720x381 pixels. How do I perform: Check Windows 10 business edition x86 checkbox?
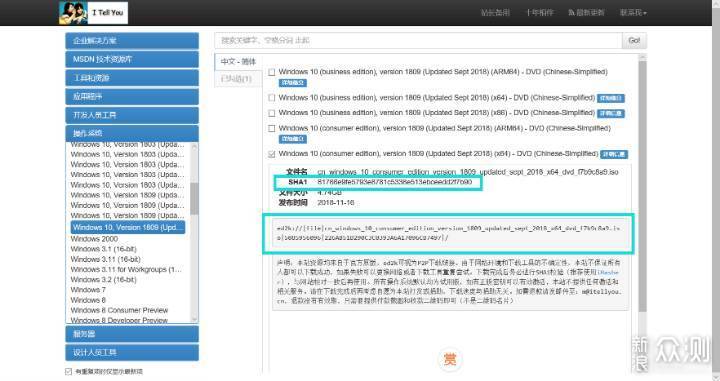click(272, 113)
